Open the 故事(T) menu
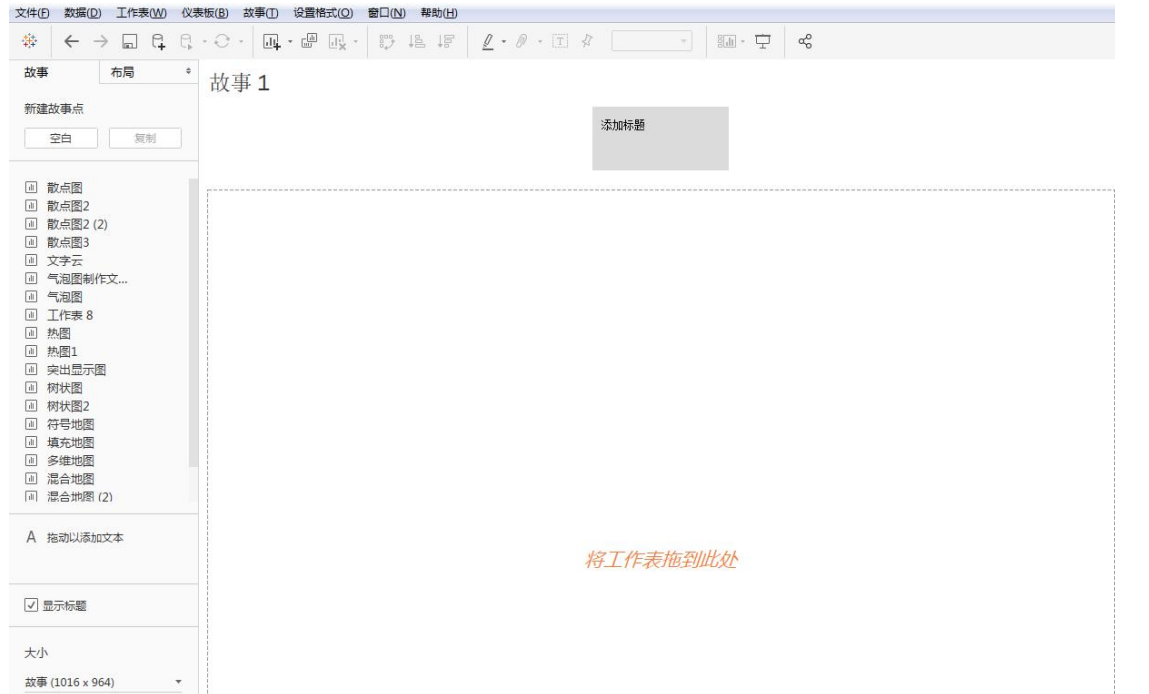The height and width of the screenshot is (694, 1149). click(x=261, y=13)
